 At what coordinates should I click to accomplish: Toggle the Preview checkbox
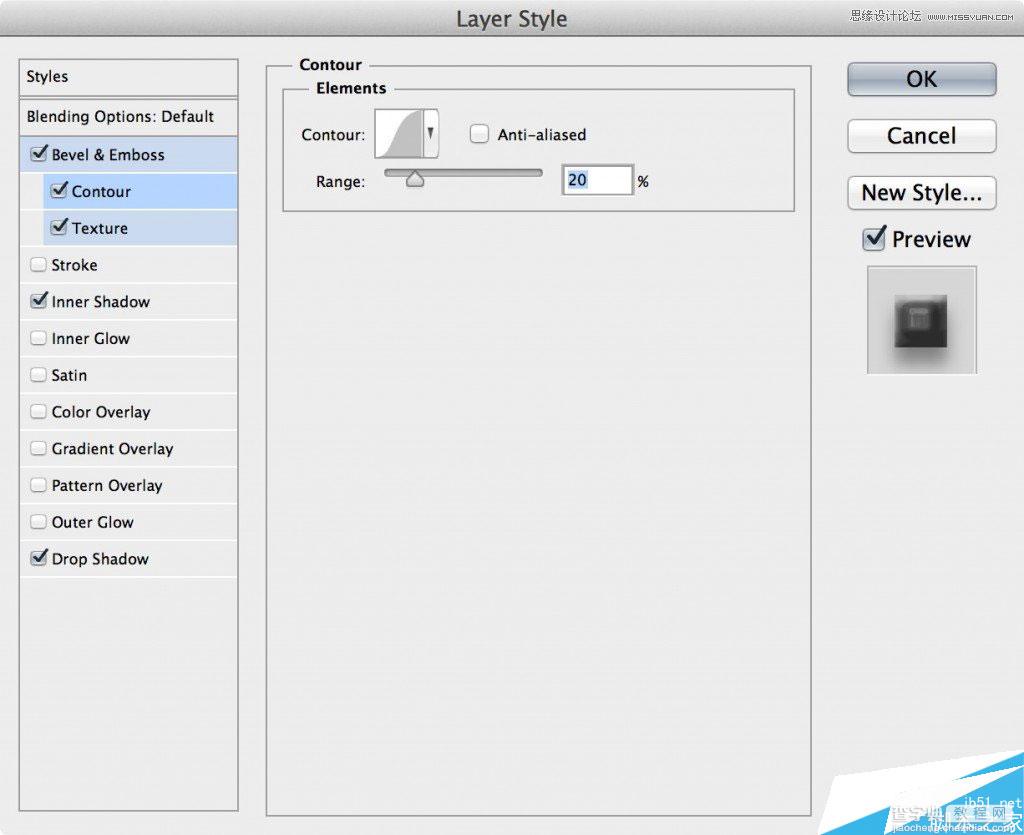(x=874, y=239)
